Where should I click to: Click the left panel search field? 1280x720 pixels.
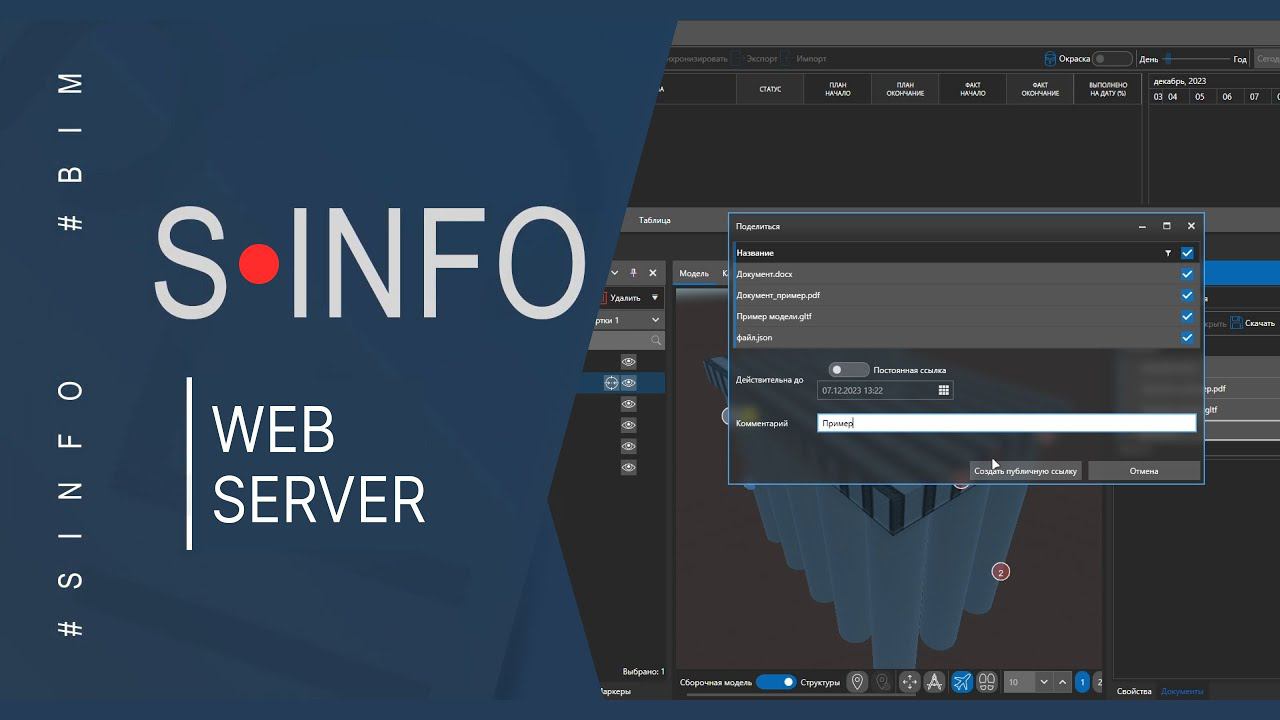(x=627, y=340)
